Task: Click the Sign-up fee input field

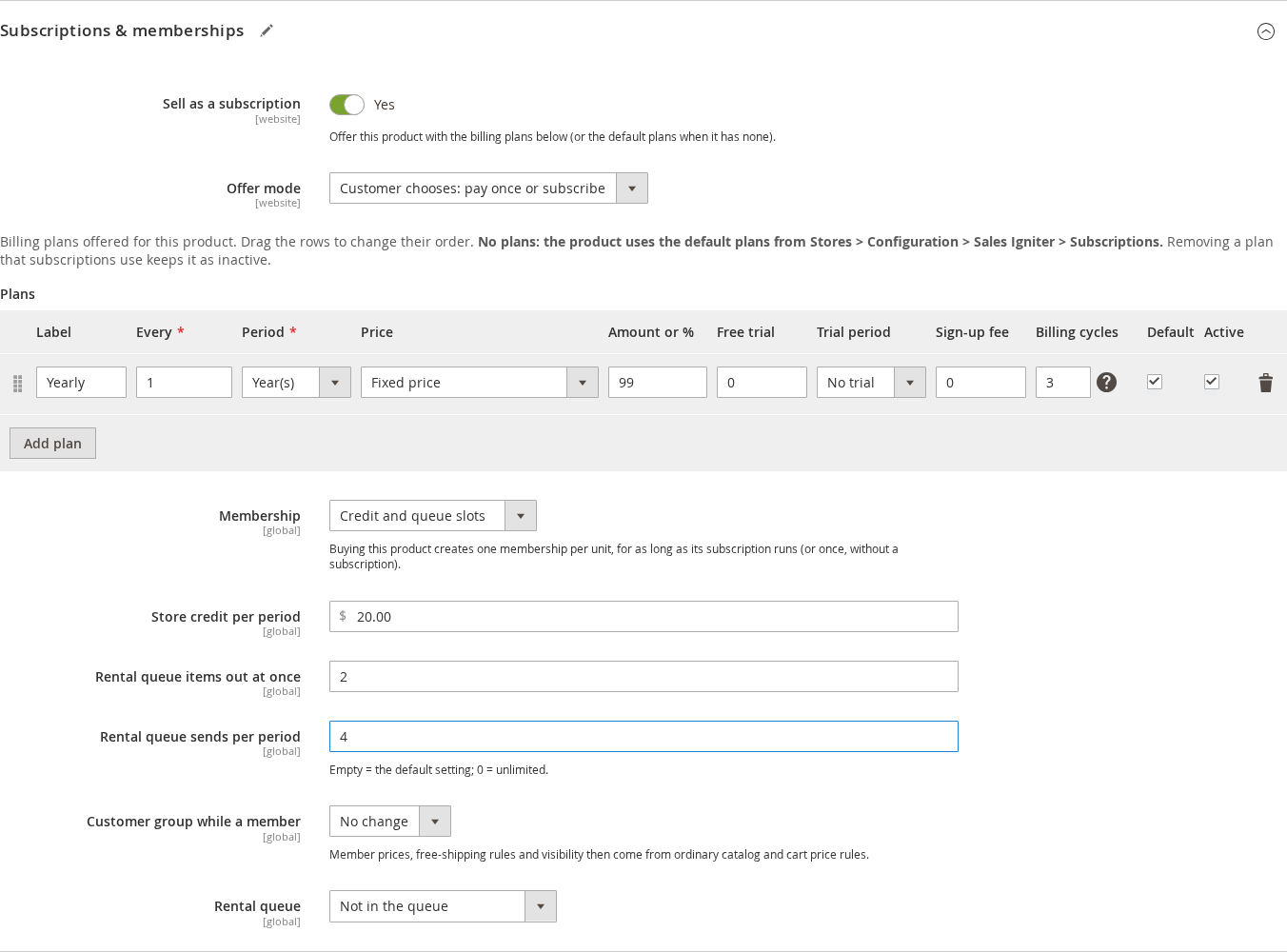Action: click(x=980, y=383)
